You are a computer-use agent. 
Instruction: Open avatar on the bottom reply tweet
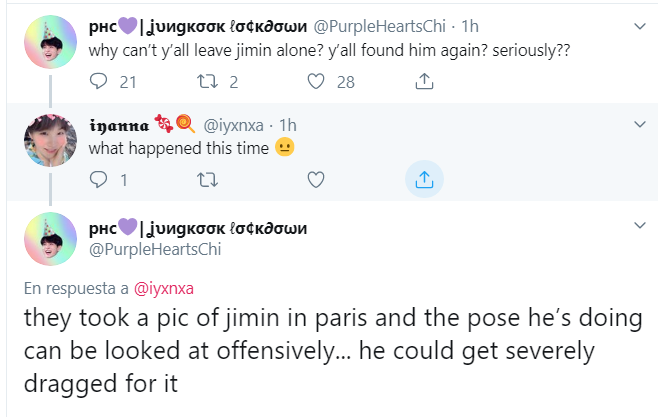pyautogui.click(x=48, y=237)
